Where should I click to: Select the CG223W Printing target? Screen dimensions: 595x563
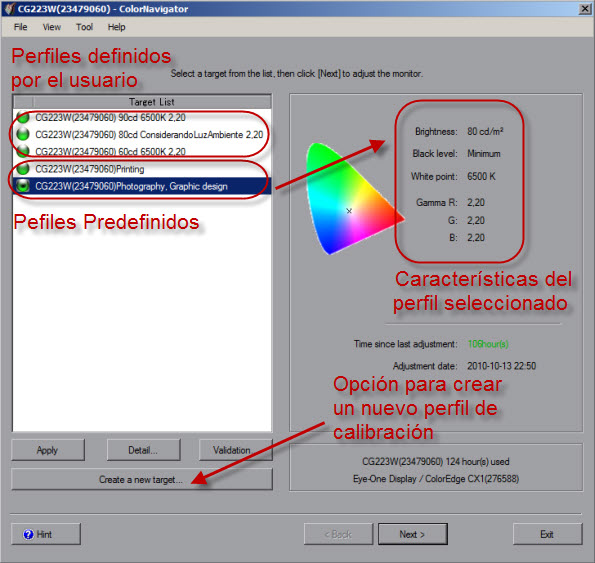coord(142,169)
